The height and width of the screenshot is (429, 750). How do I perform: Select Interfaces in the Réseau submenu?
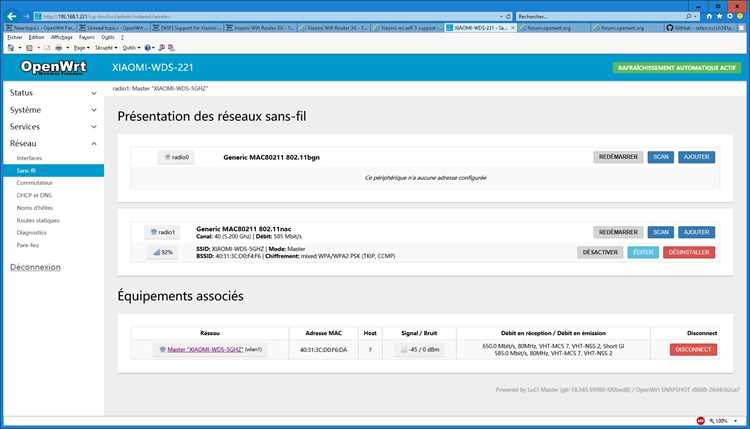29,158
